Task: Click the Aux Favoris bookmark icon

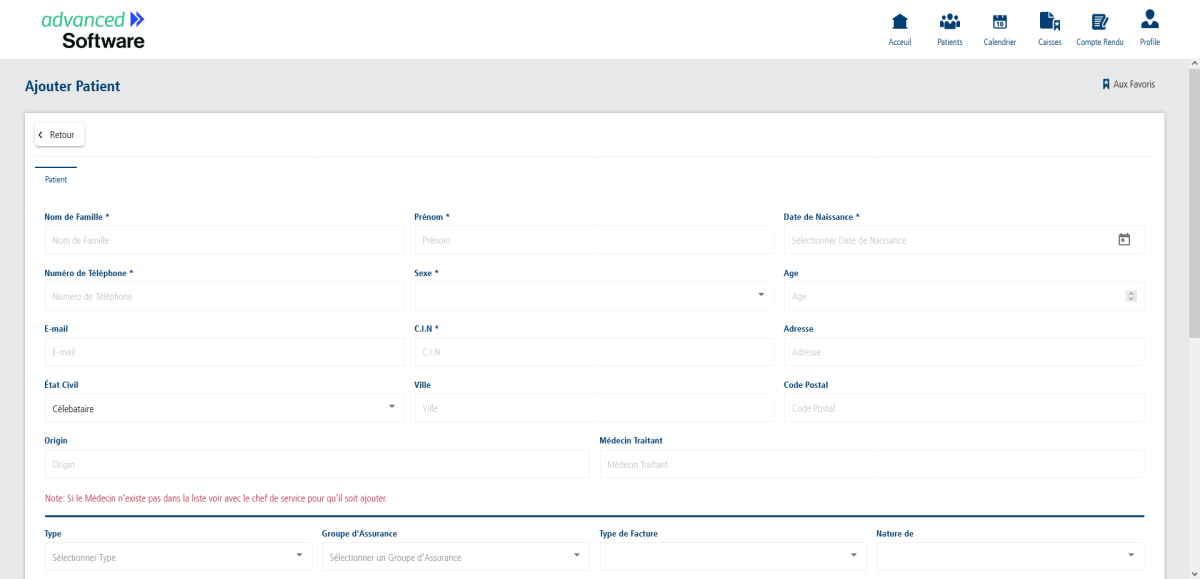Action: coord(1106,85)
